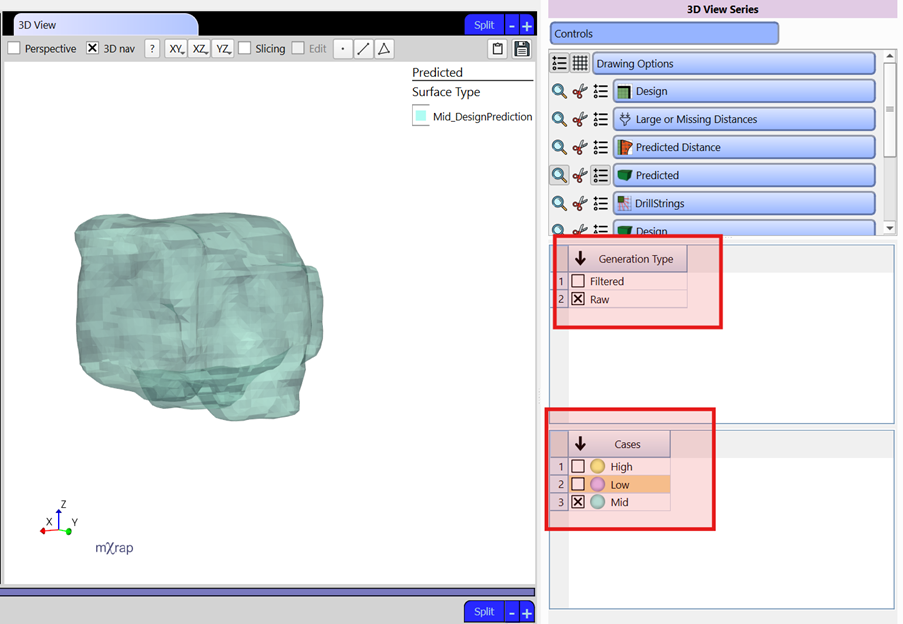Select the line drawing tool
The image size is (903, 624).
361,48
